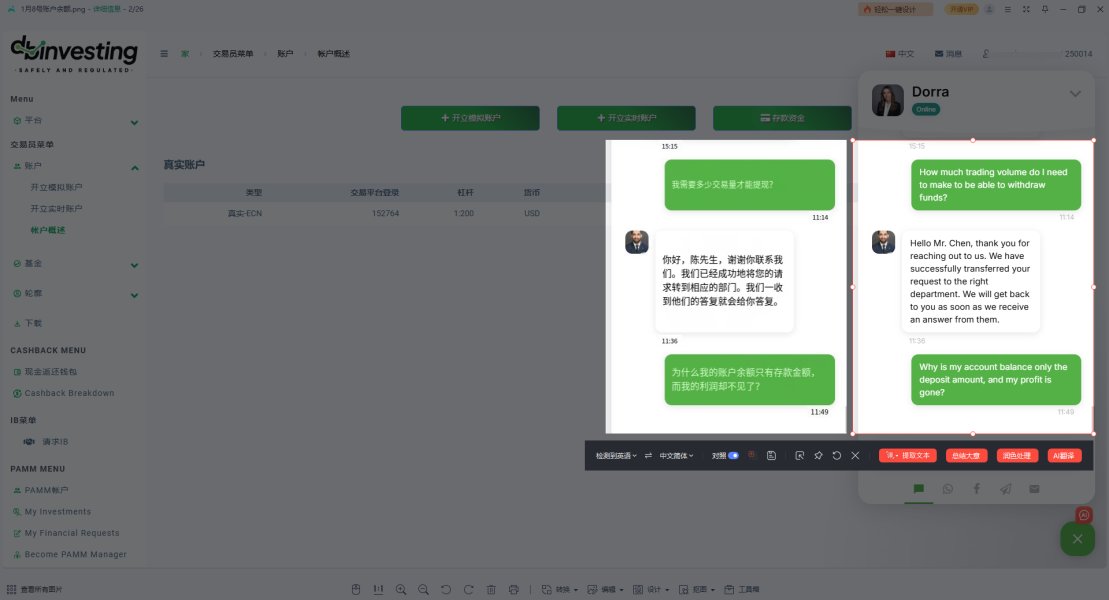Select Cashback Breakdown in sidebar
1109x600 pixels.
click(64, 393)
